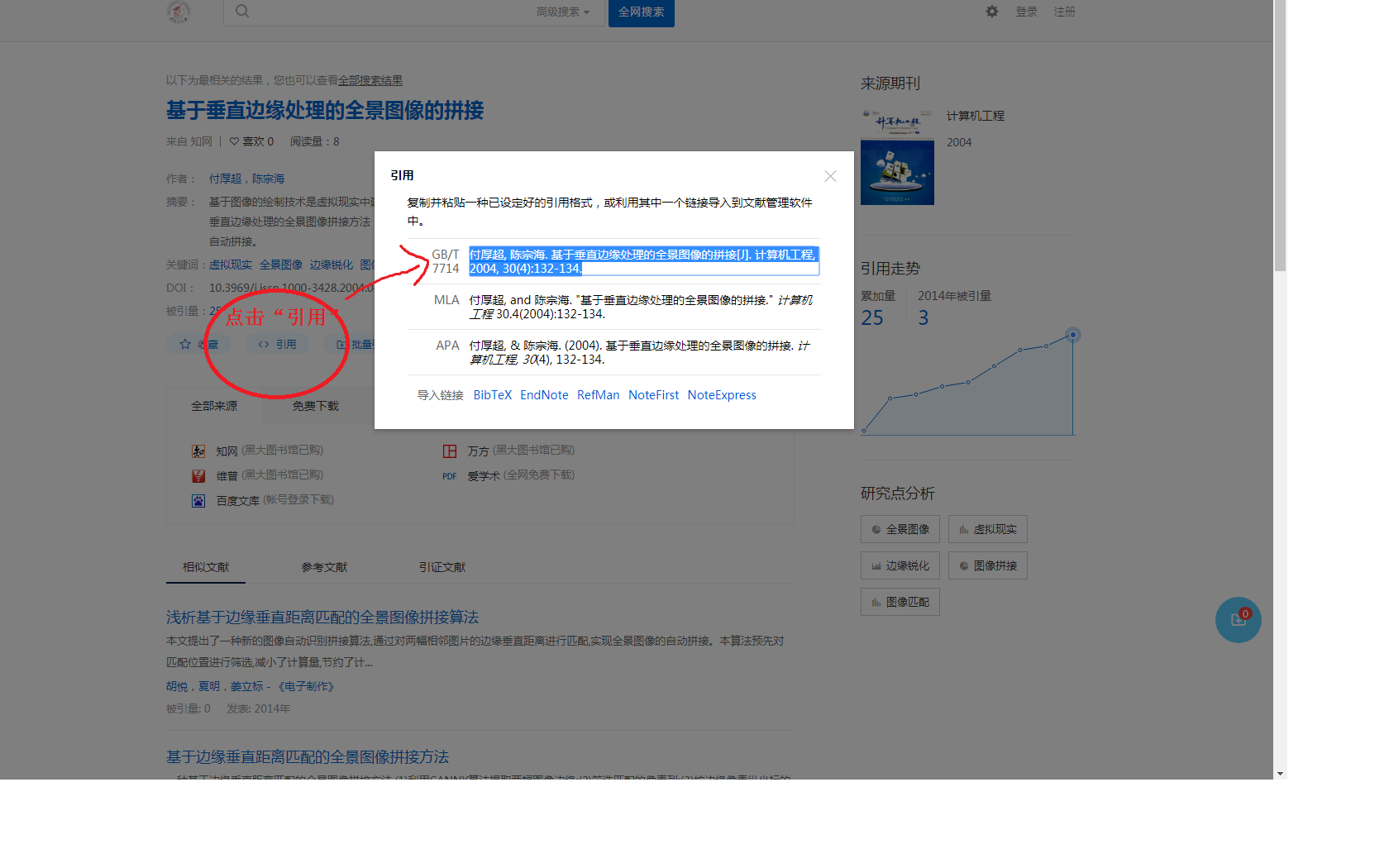Switch to 免费下载 tab

tap(315, 406)
